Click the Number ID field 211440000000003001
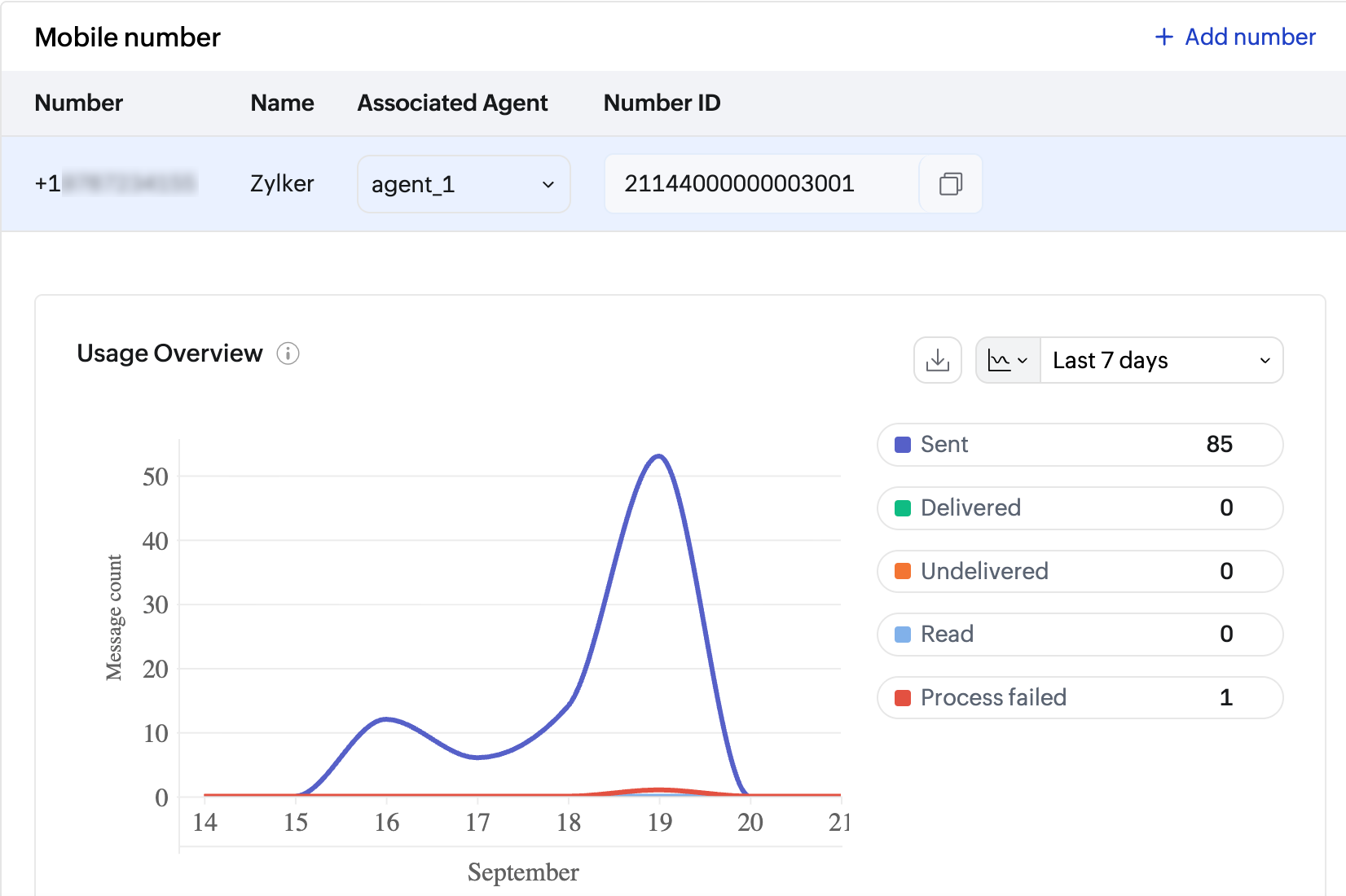Viewport: 1346px width, 896px height. (x=762, y=184)
